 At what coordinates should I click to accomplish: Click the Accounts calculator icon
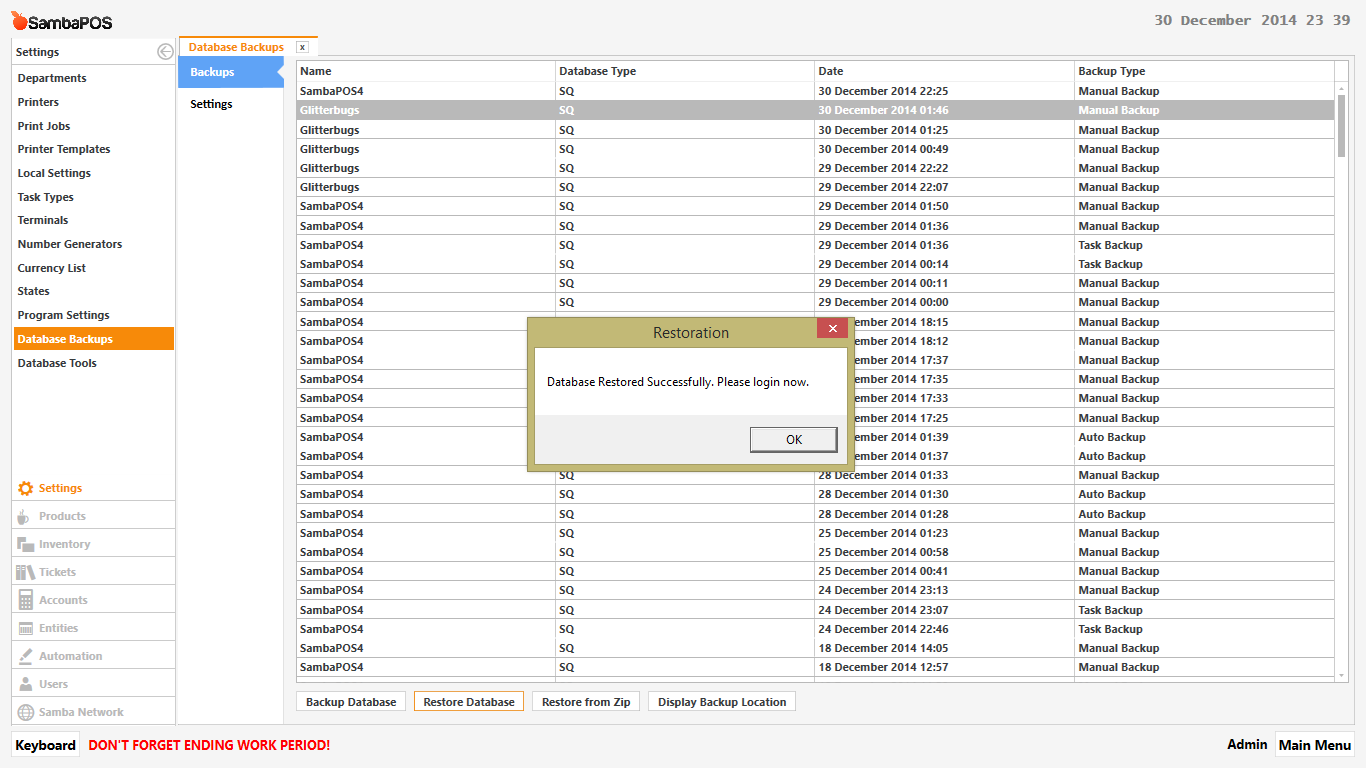click(25, 600)
